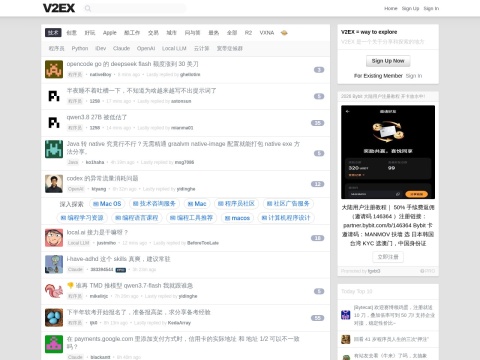
Task: Open the '[Bytecat]' Top 10 topic
Action: click(x=394, y=315)
